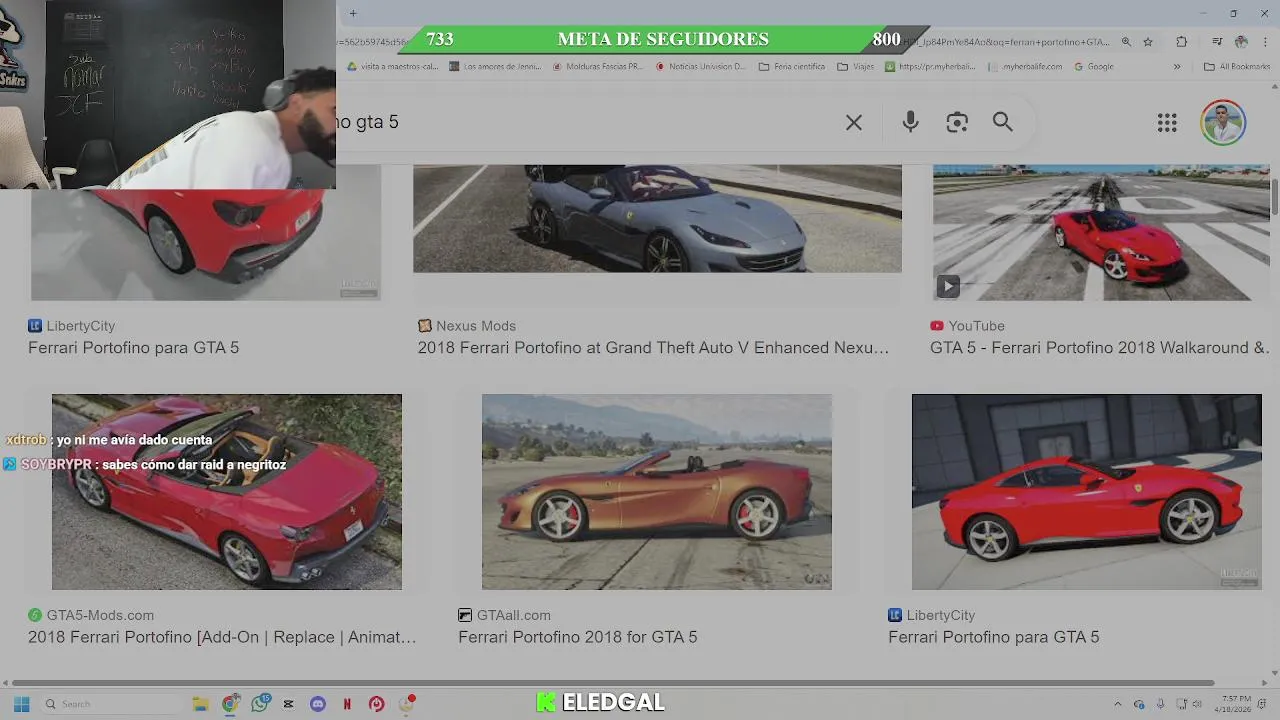The width and height of the screenshot is (1280, 720).
Task: Open the Chrome profile avatar in toolbar
Action: pyautogui.click(x=1241, y=42)
